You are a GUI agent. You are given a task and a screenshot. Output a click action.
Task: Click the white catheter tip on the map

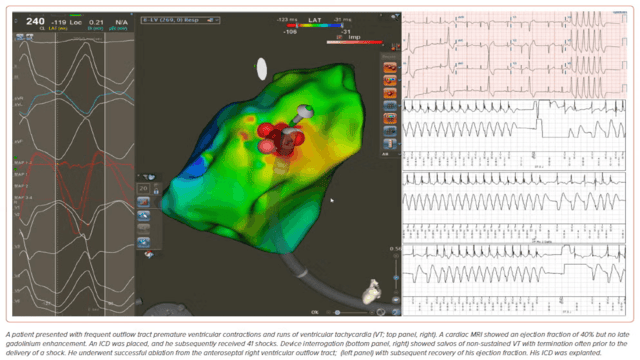pos(305,110)
